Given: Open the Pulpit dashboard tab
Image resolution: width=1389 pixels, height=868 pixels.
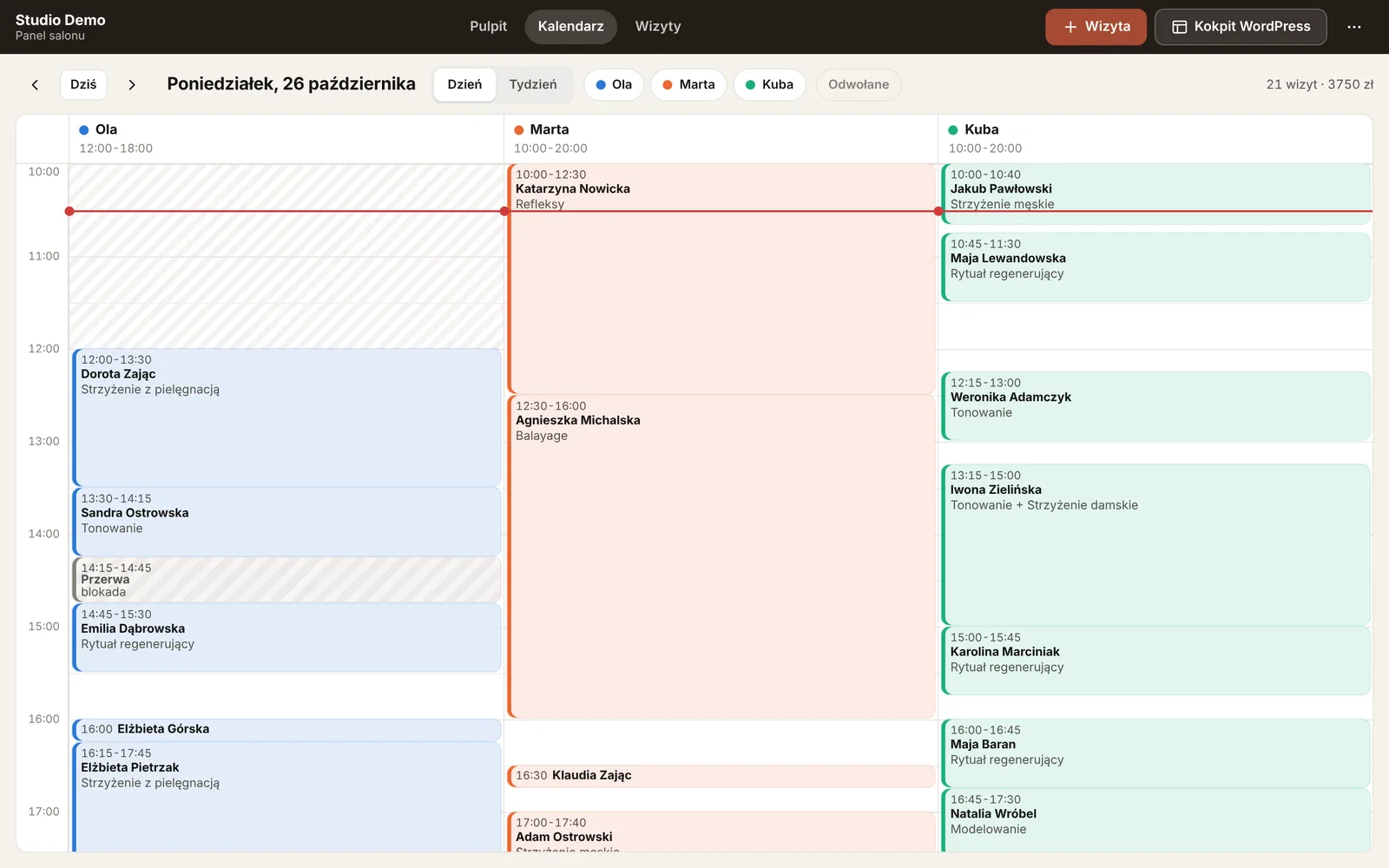Looking at the screenshot, I should point(488,27).
